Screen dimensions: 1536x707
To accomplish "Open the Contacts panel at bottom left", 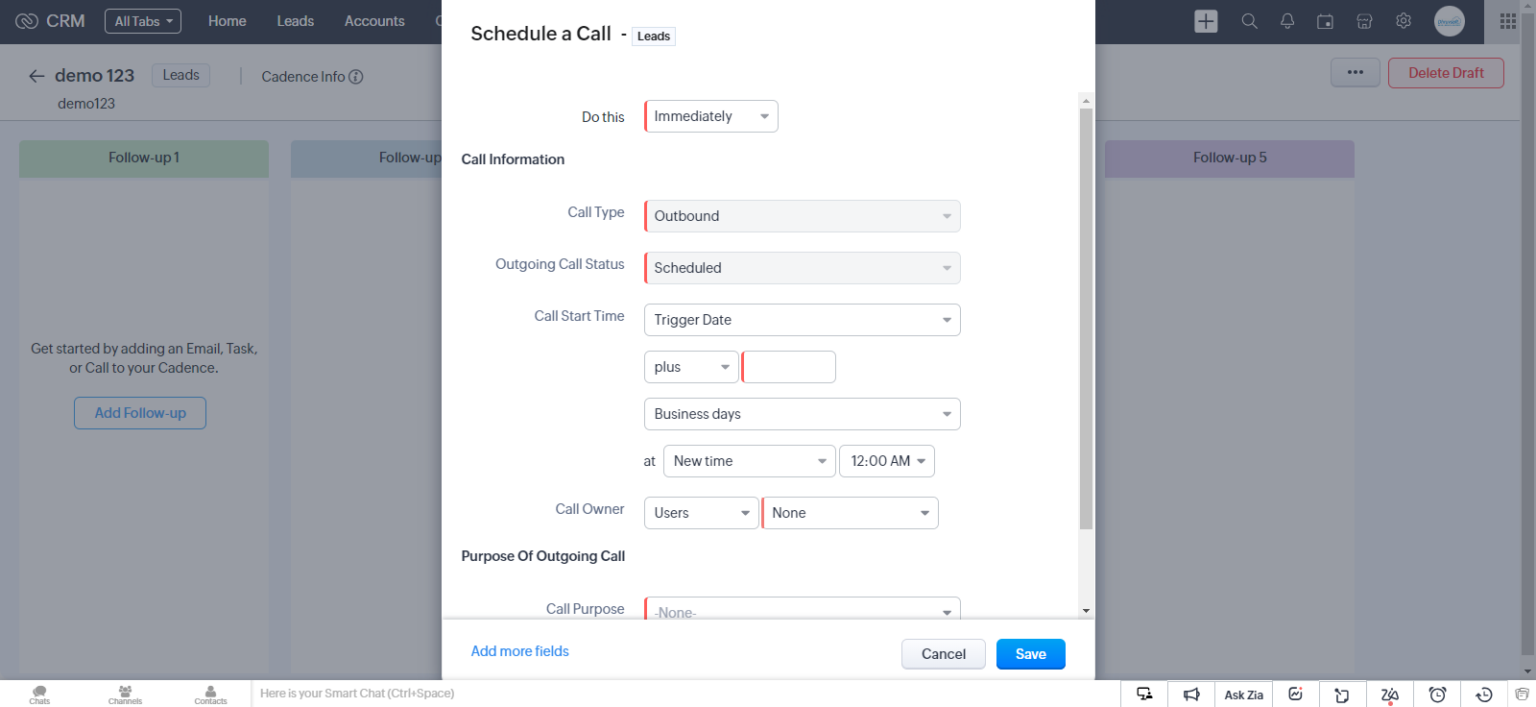I will [210, 692].
